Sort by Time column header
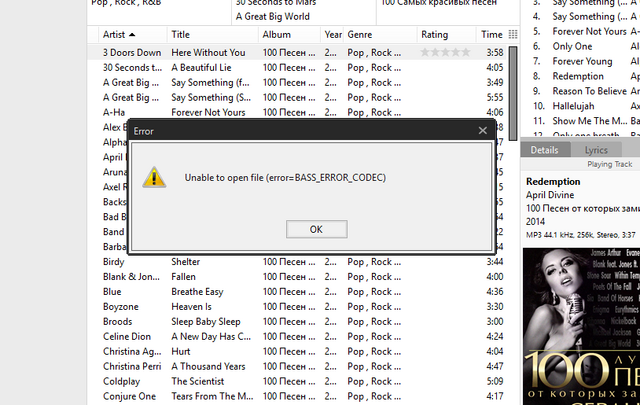Image resolution: width=640 pixels, height=405 pixels. click(x=491, y=34)
